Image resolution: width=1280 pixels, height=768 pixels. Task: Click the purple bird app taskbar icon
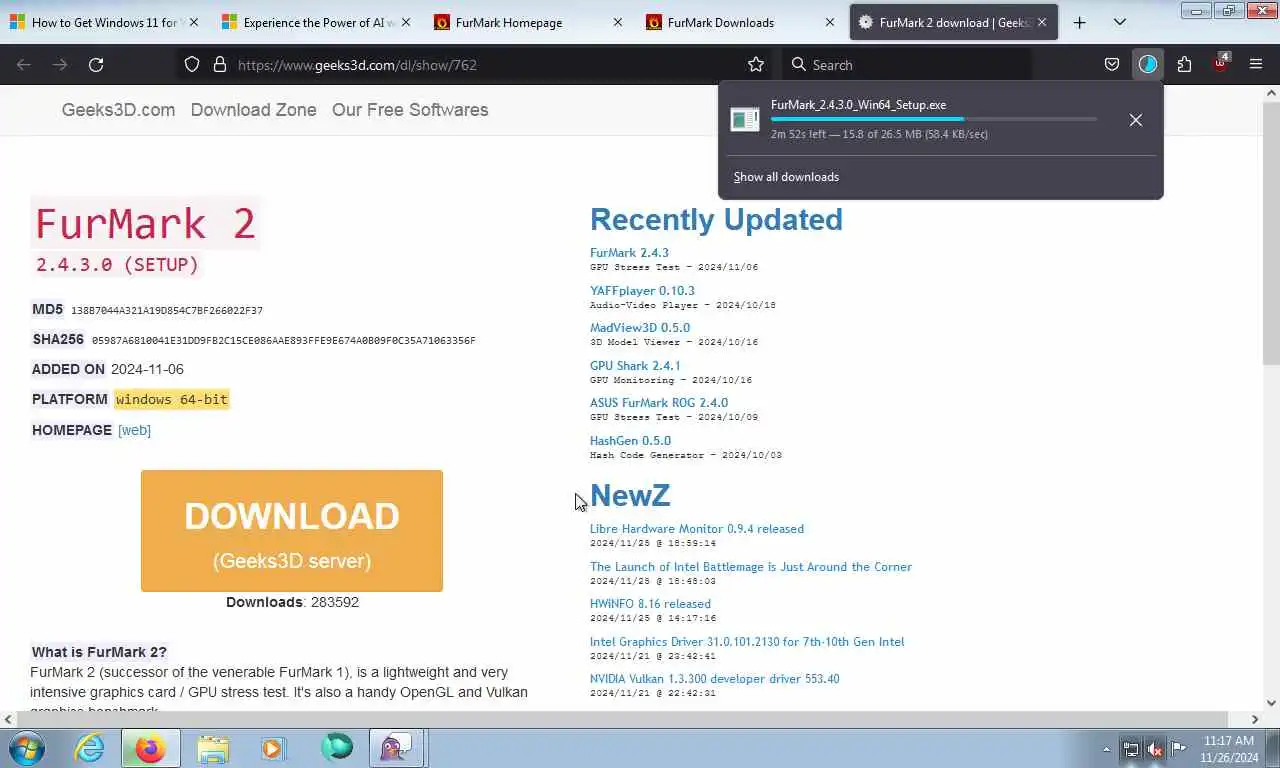point(397,748)
